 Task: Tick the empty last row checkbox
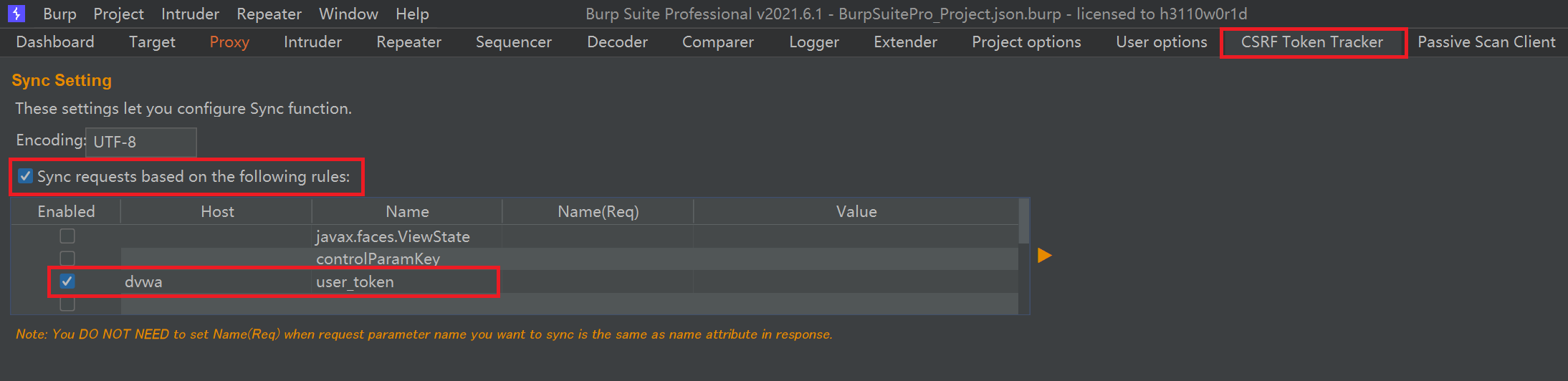[67, 304]
